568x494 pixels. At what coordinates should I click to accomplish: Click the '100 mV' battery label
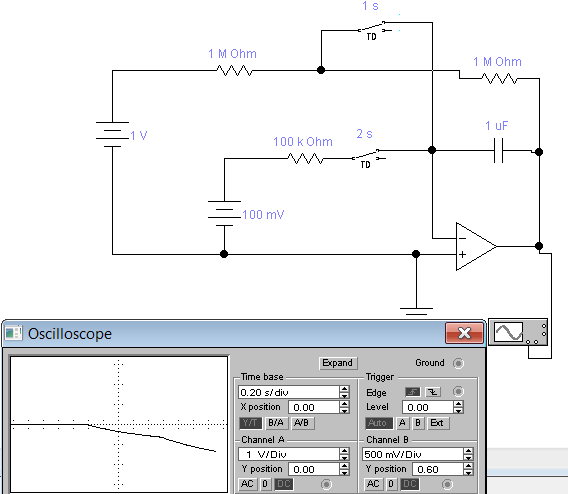(263, 214)
